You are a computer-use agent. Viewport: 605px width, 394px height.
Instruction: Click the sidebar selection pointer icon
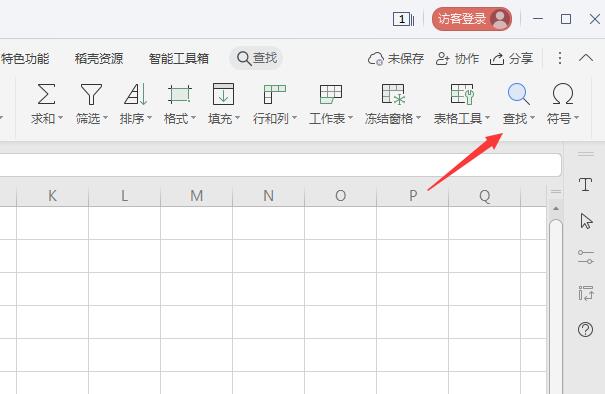(586, 221)
